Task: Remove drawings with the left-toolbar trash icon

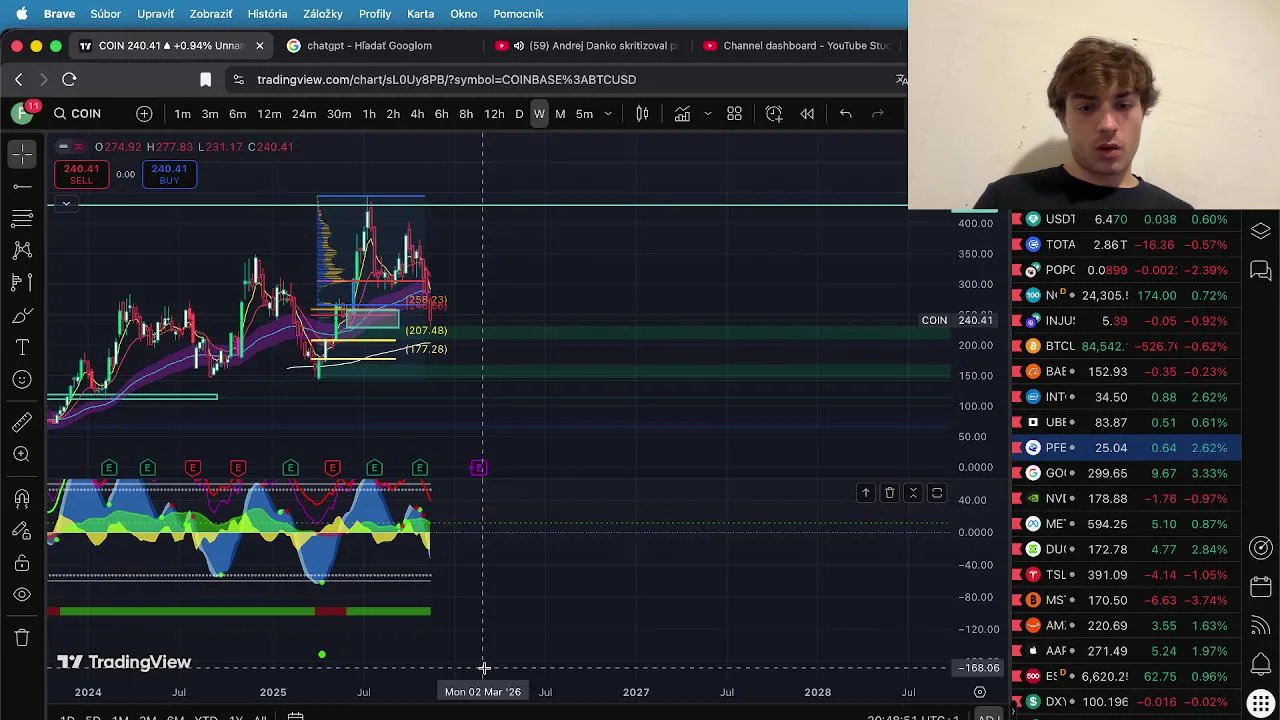Action: [22, 637]
